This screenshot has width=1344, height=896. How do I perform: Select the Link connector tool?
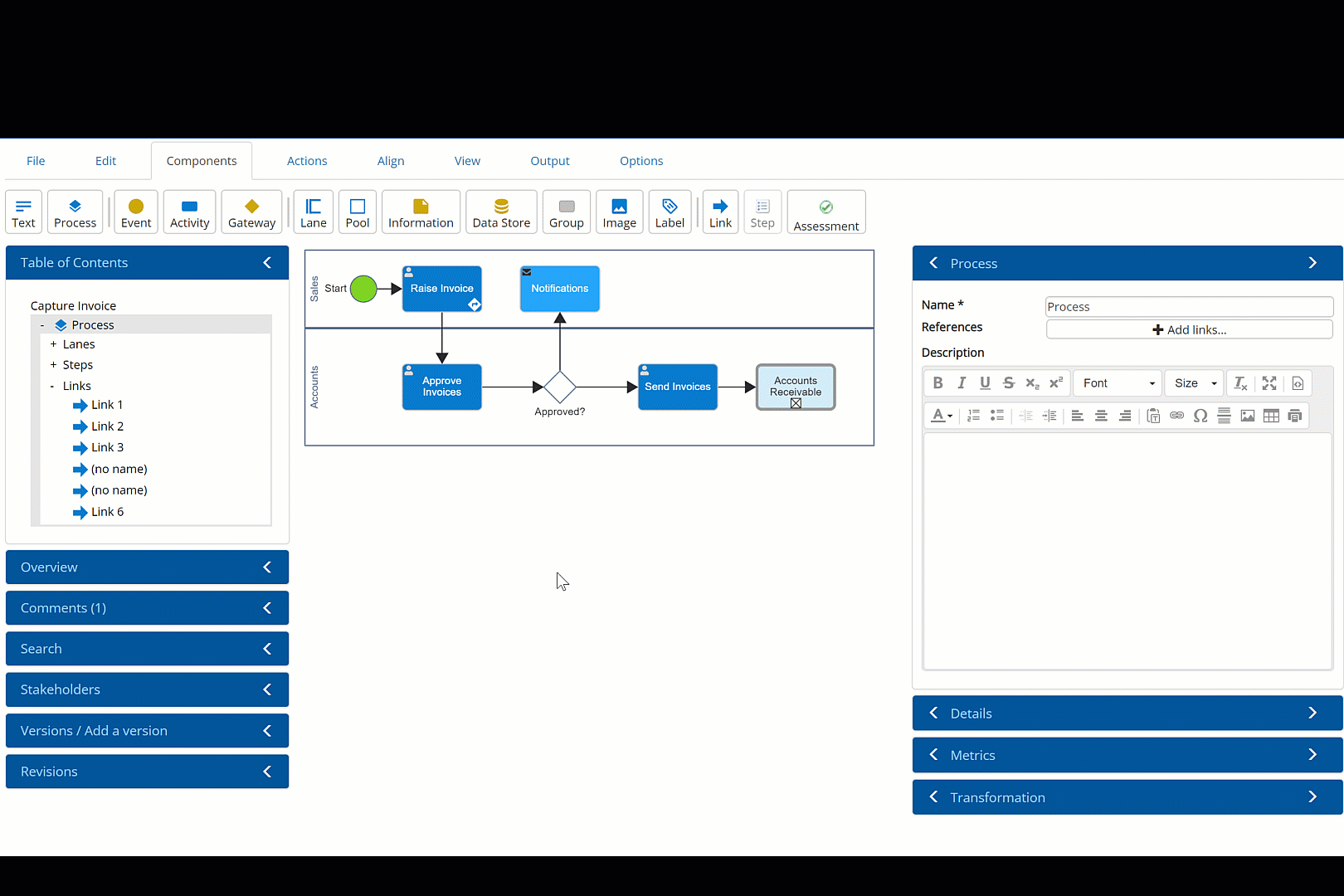point(720,212)
